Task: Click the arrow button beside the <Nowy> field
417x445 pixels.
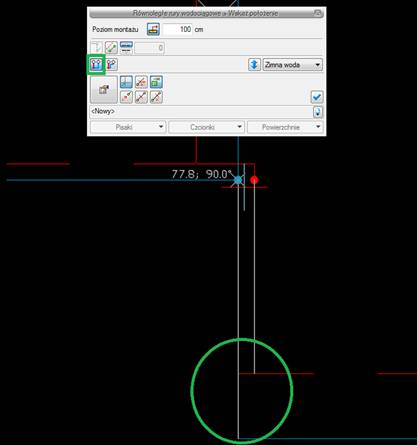Action: pyautogui.click(x=318, y=112)
